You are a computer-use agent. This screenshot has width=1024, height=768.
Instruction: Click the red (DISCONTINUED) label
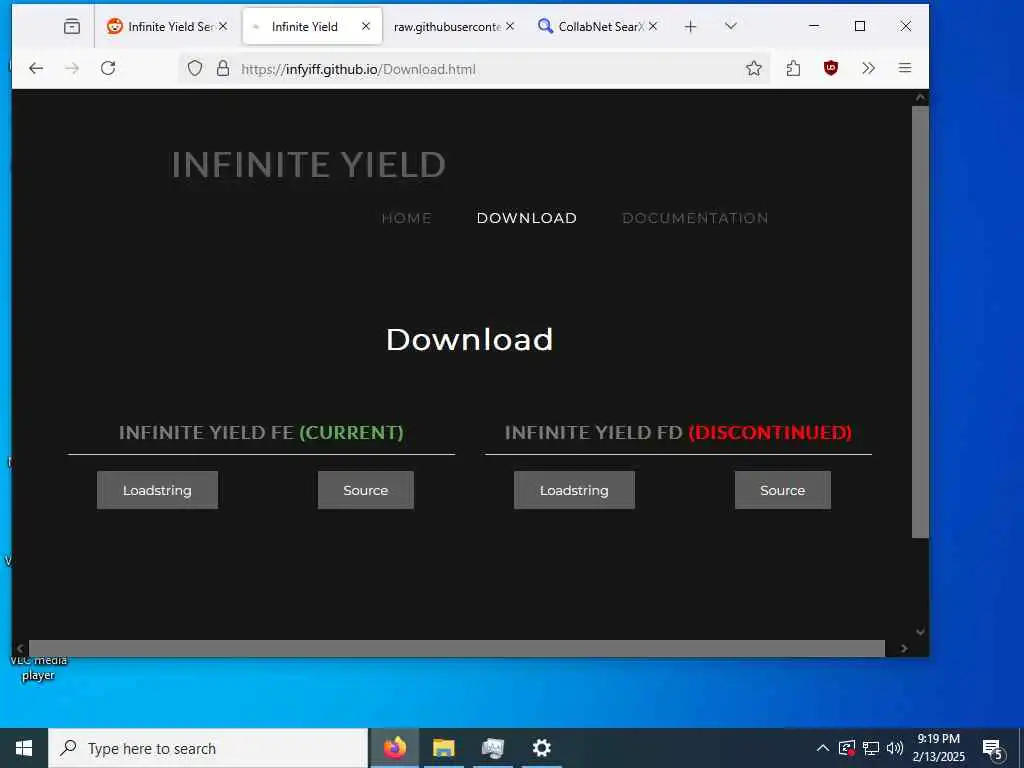click(770, 432)
